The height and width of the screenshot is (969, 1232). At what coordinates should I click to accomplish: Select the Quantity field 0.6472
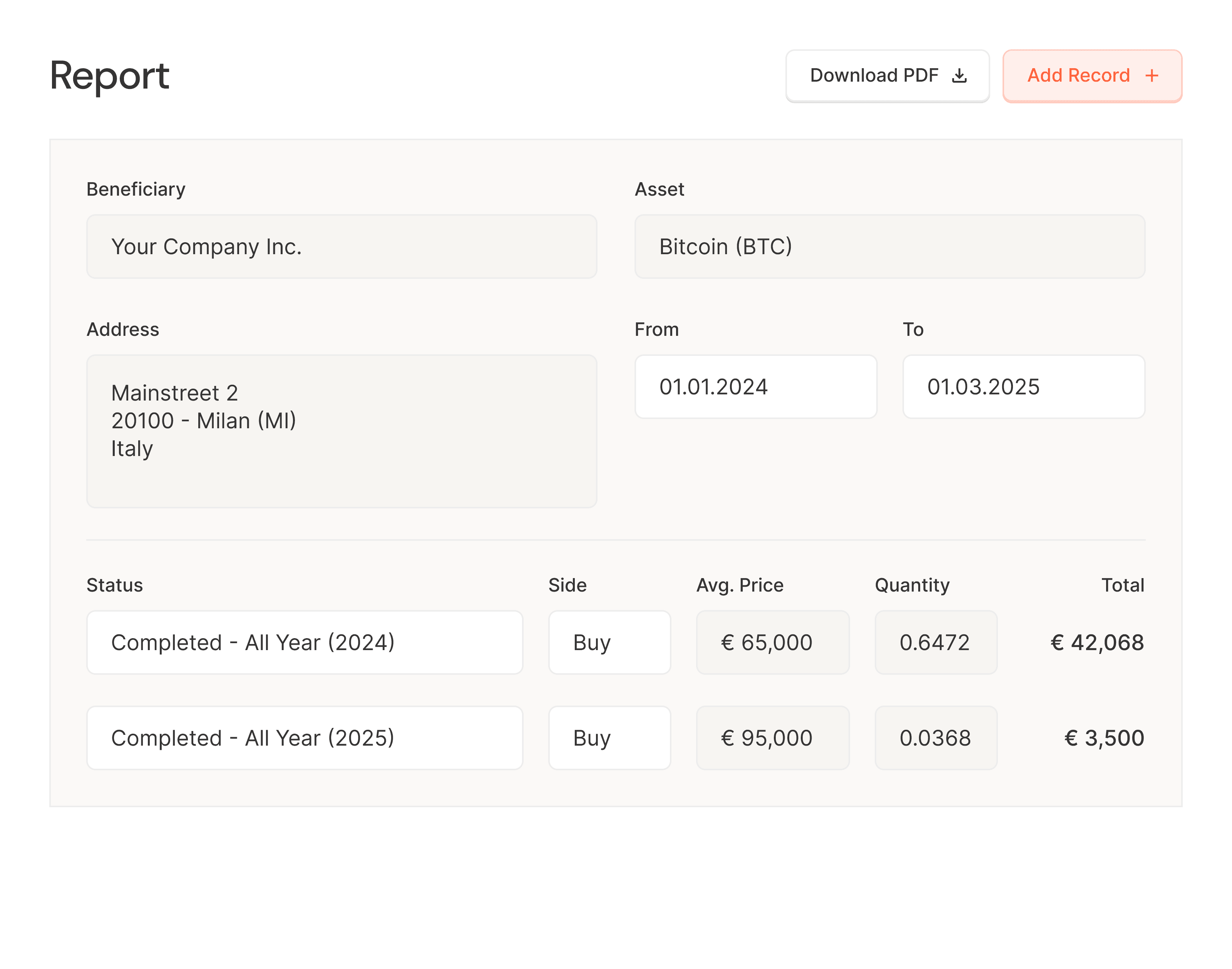coord(936,642)
